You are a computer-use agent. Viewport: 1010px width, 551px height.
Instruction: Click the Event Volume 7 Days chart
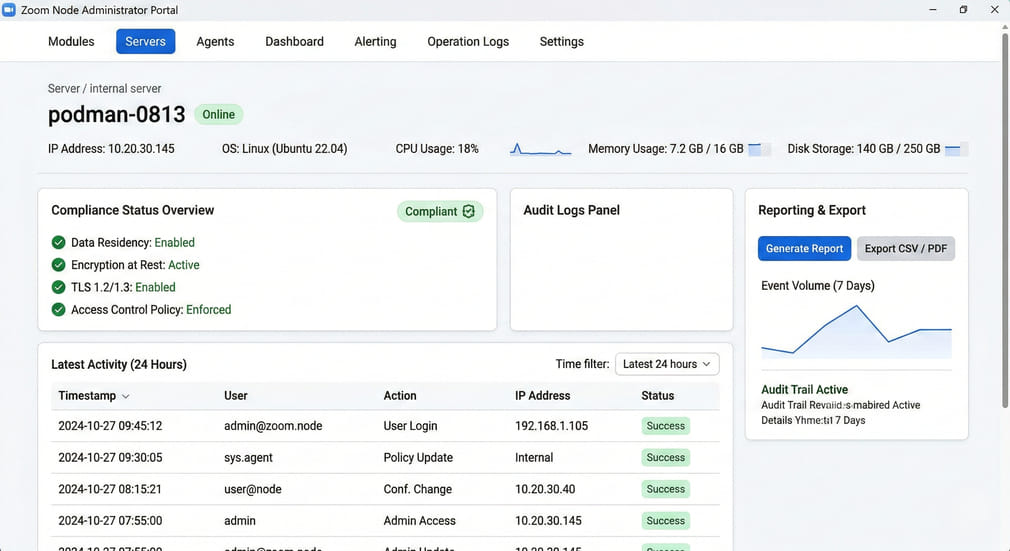tap(856, 331)
